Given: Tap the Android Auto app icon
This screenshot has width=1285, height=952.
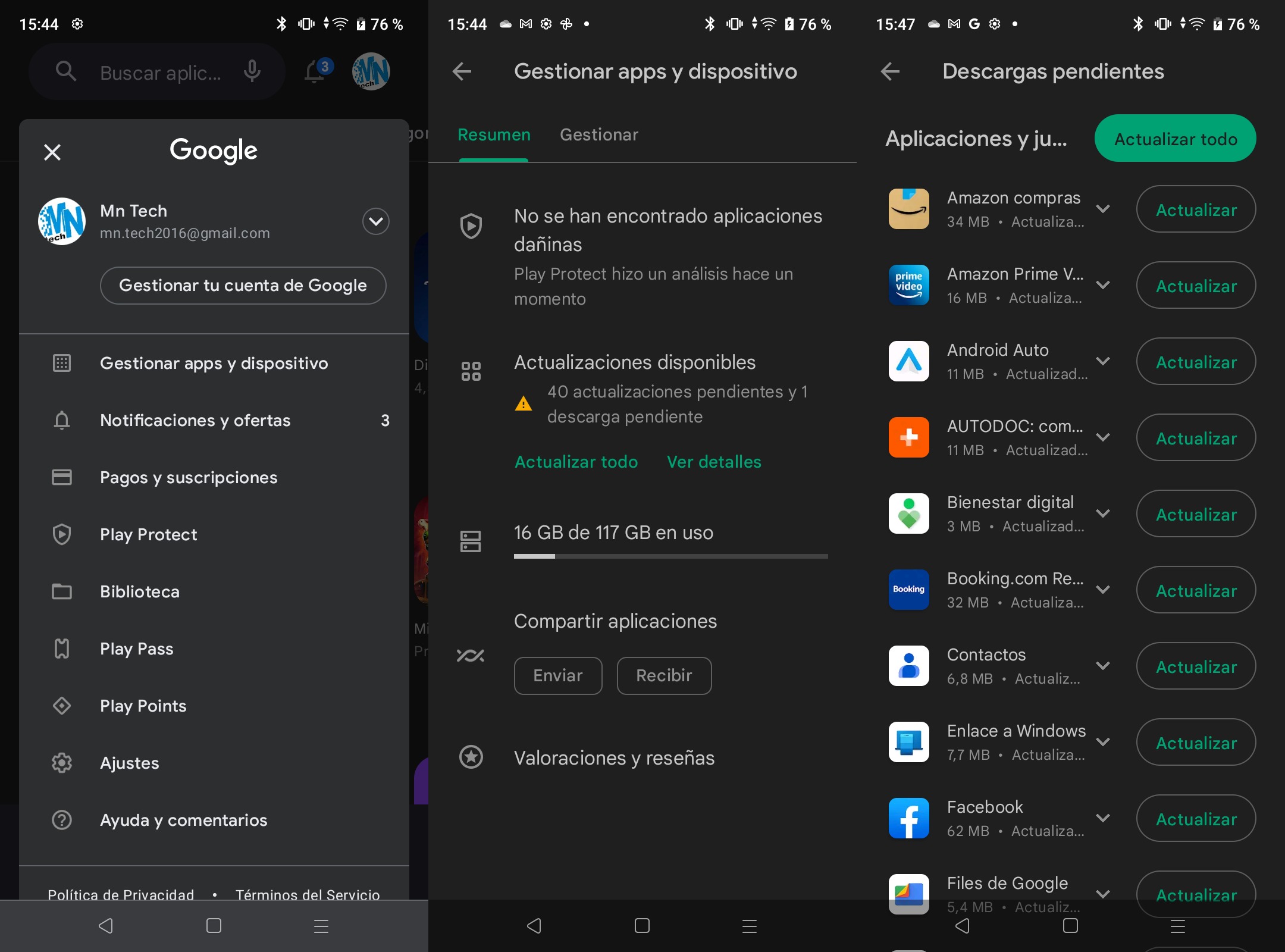Looking at the screenshot, I should pos(909,360).
